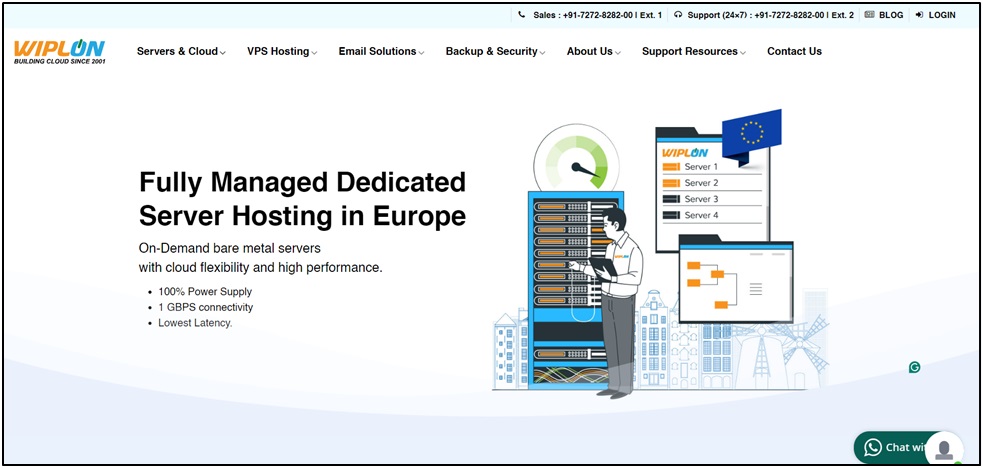This screenshot has height=468, width=983.
Task: Click the EU flag illustration
Action: pyautogui.click(x=751, y=132)
